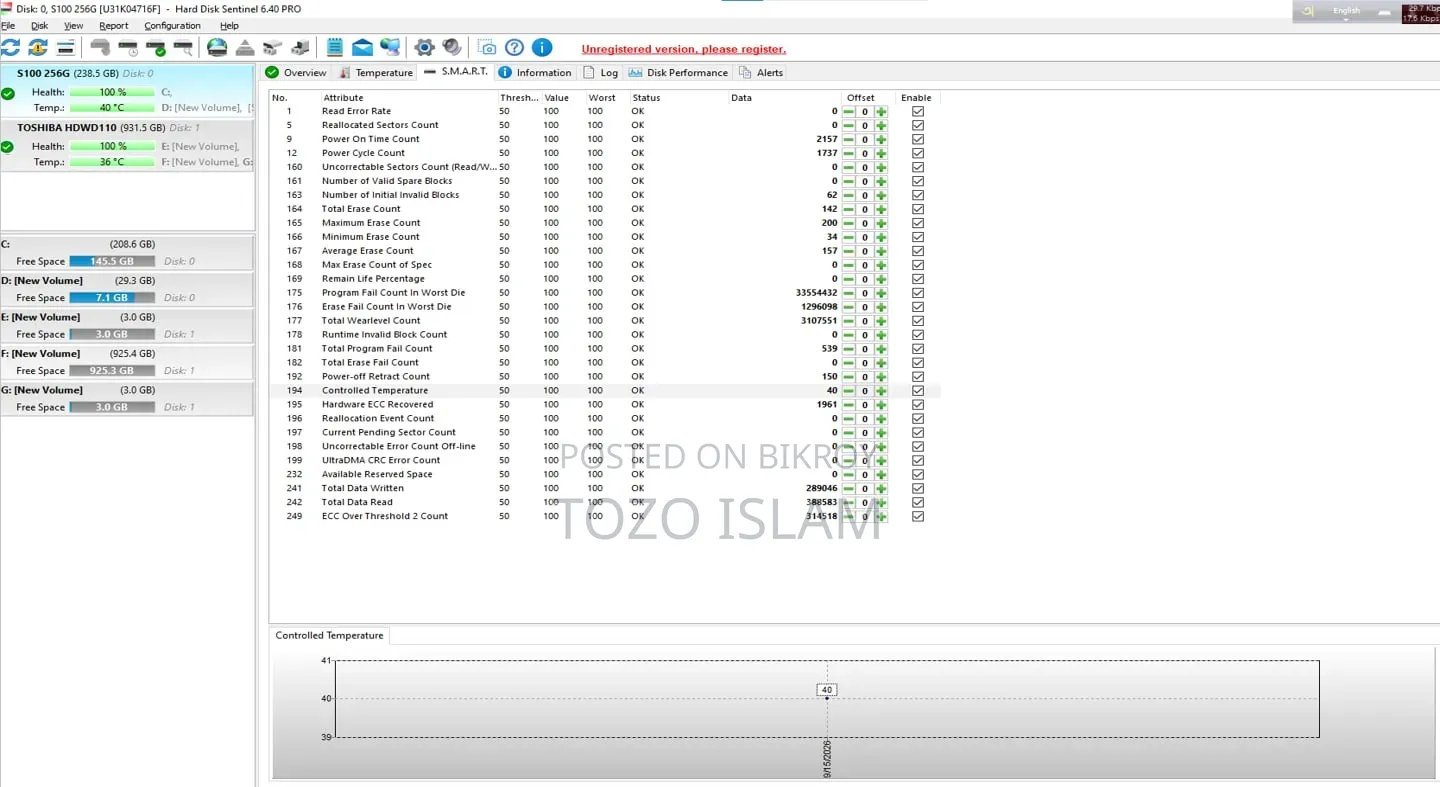Open settings via the gear toolbar icon

point(424,47)
